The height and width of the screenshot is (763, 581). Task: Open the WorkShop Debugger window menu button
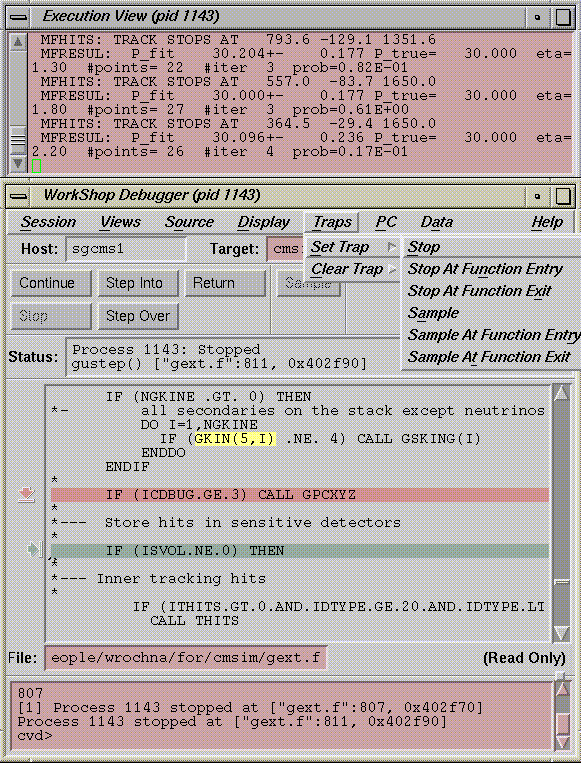coord(18,196)
